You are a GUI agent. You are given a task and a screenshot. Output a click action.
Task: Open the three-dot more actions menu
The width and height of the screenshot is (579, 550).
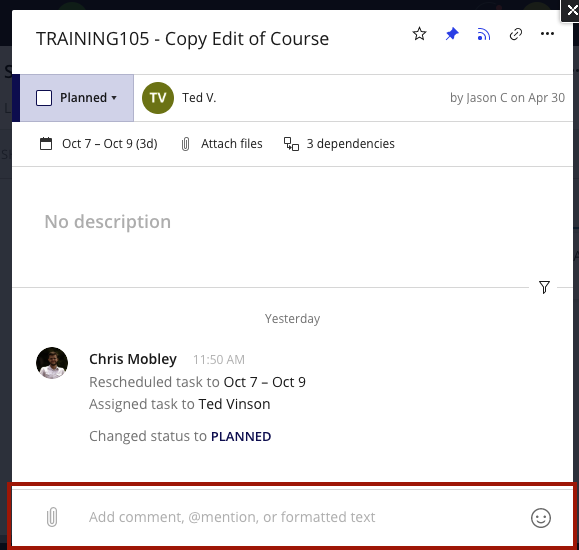[547, 34]
